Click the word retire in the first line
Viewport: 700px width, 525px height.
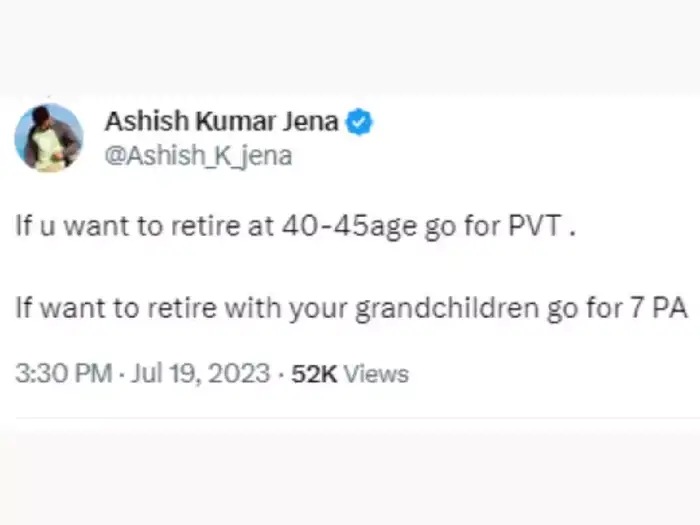pyautogui.click(x=208, y=226)
